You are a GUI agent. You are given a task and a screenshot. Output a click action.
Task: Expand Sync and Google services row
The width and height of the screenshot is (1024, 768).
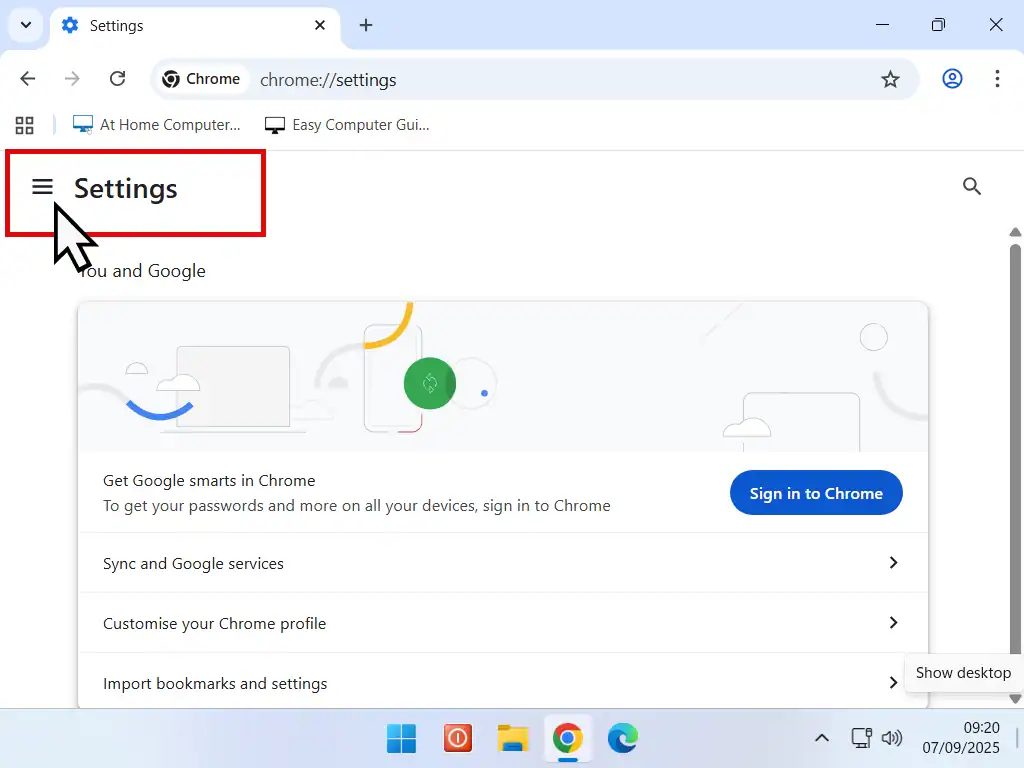tap(502, 563)
